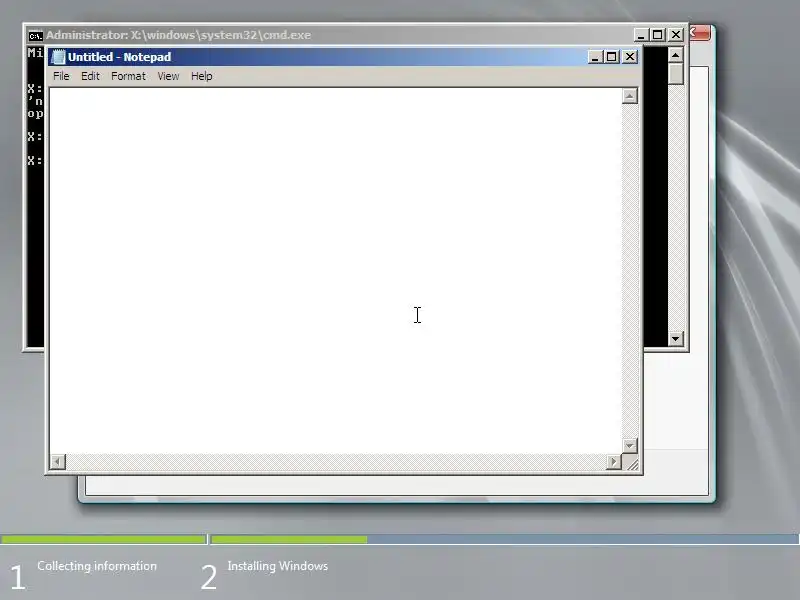Open the Edit menu in Notepad
This screenshot has height=600, width=800.
(x=90, y=76)
